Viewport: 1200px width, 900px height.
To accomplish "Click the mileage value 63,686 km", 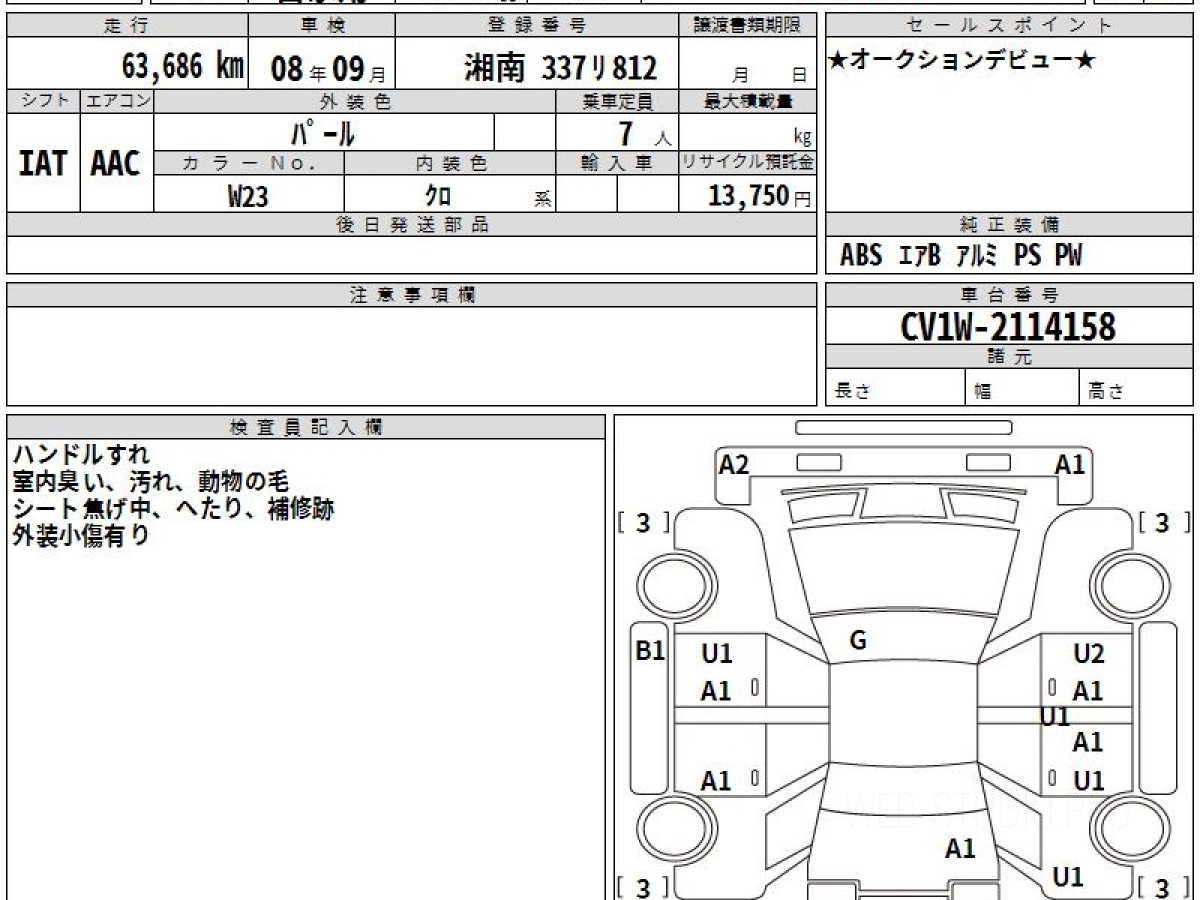I will point(183,67).
